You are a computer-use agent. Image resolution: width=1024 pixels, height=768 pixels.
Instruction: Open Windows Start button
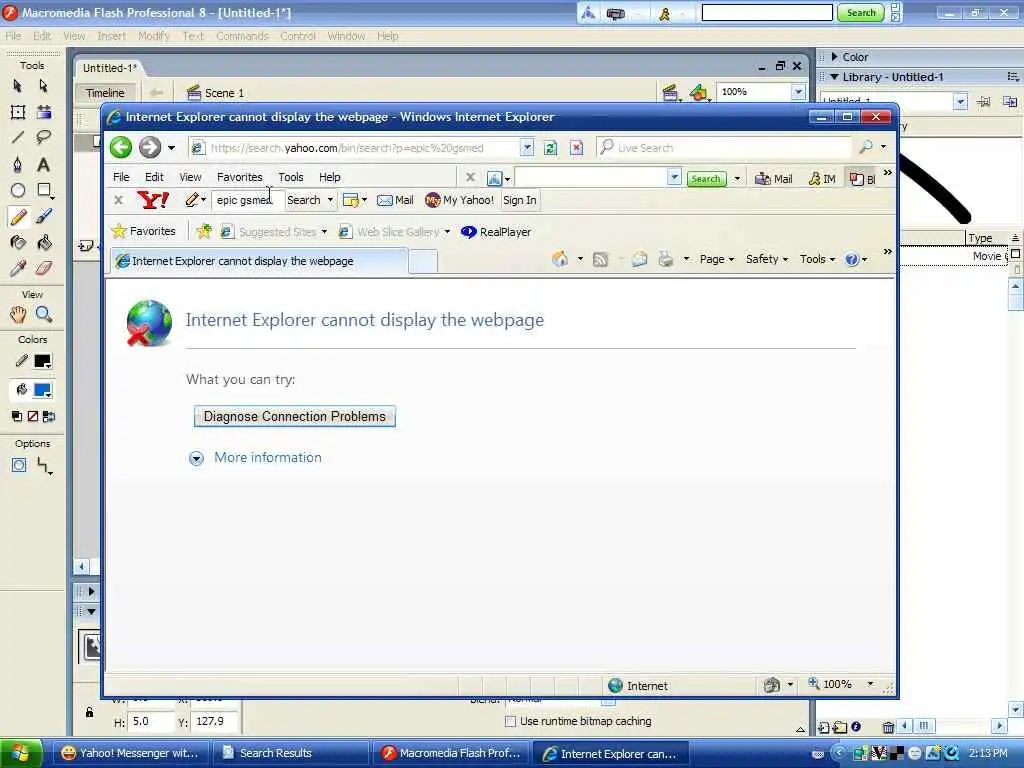[21, 753]
